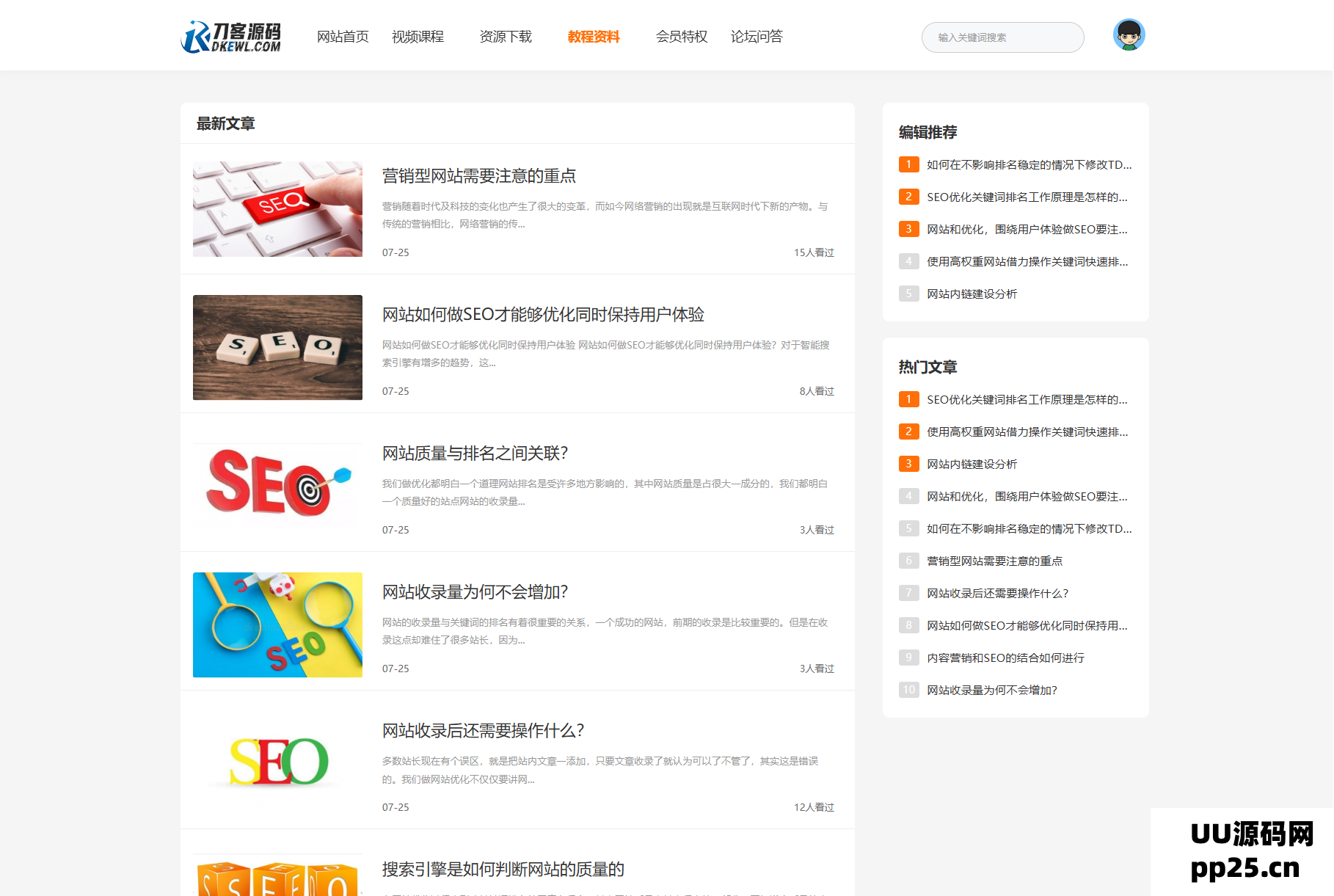Click the colorful SEO letters thumbnail
1334x896 pixels.
[277, 762]
